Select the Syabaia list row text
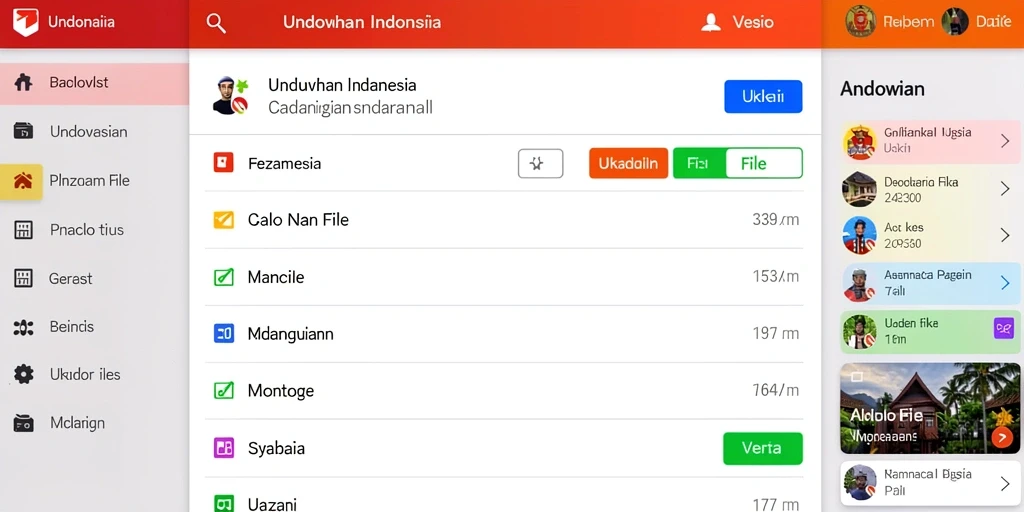Viewport: 1024px width, 512px height. click(x=276, y=449)
